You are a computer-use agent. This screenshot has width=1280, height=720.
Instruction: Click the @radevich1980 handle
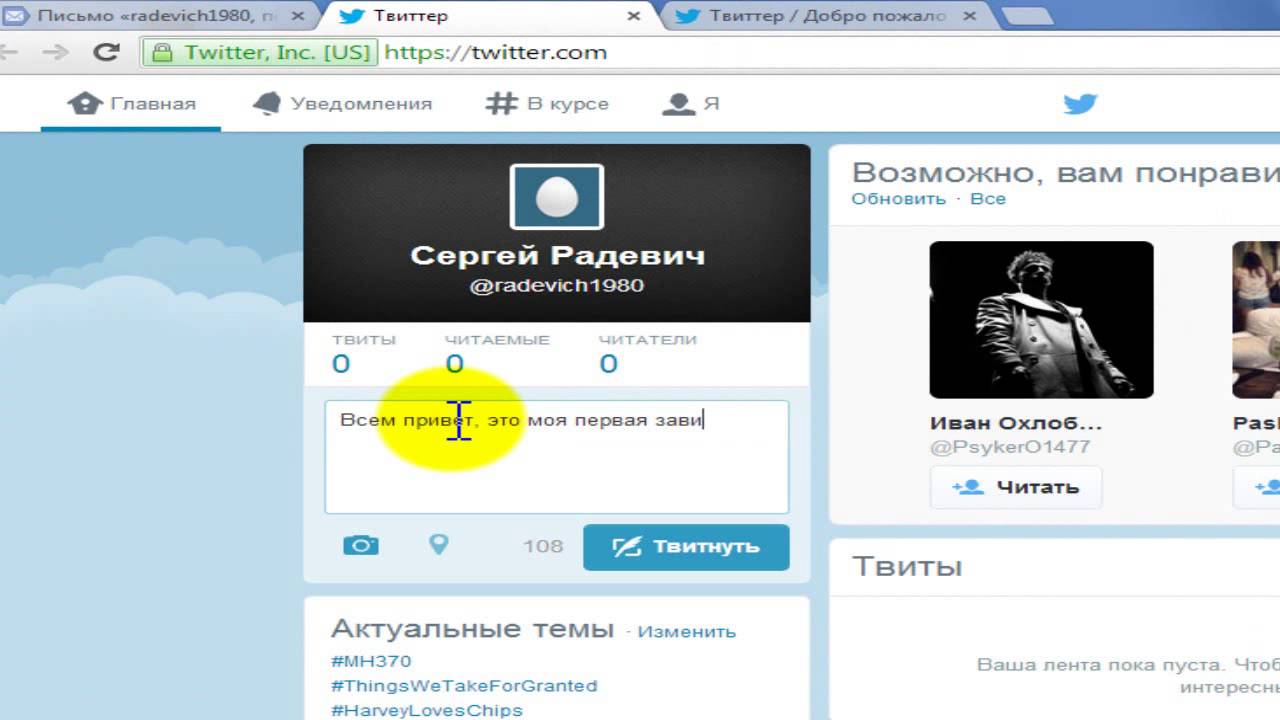point(557,286)
